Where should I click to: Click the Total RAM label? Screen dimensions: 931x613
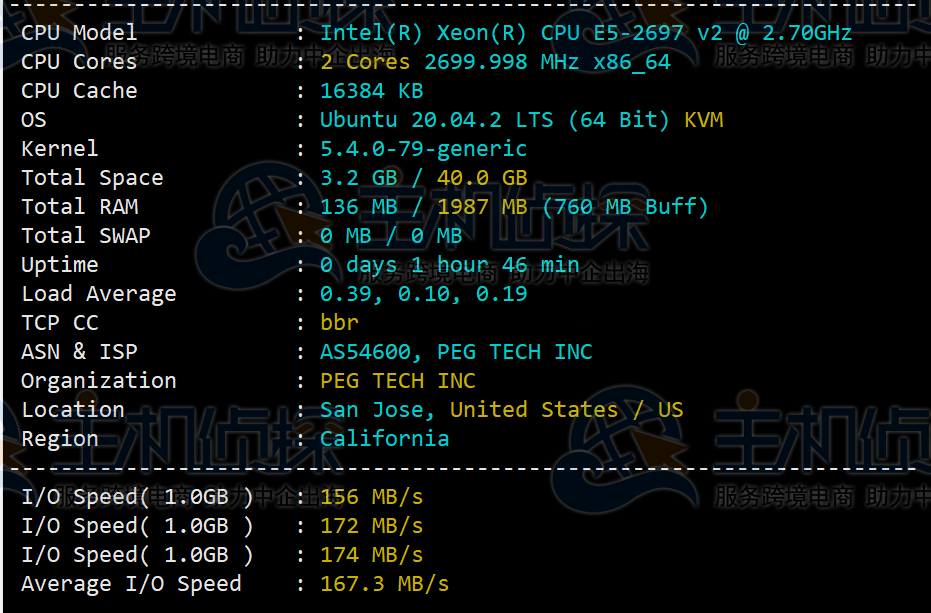coord(80,207)
